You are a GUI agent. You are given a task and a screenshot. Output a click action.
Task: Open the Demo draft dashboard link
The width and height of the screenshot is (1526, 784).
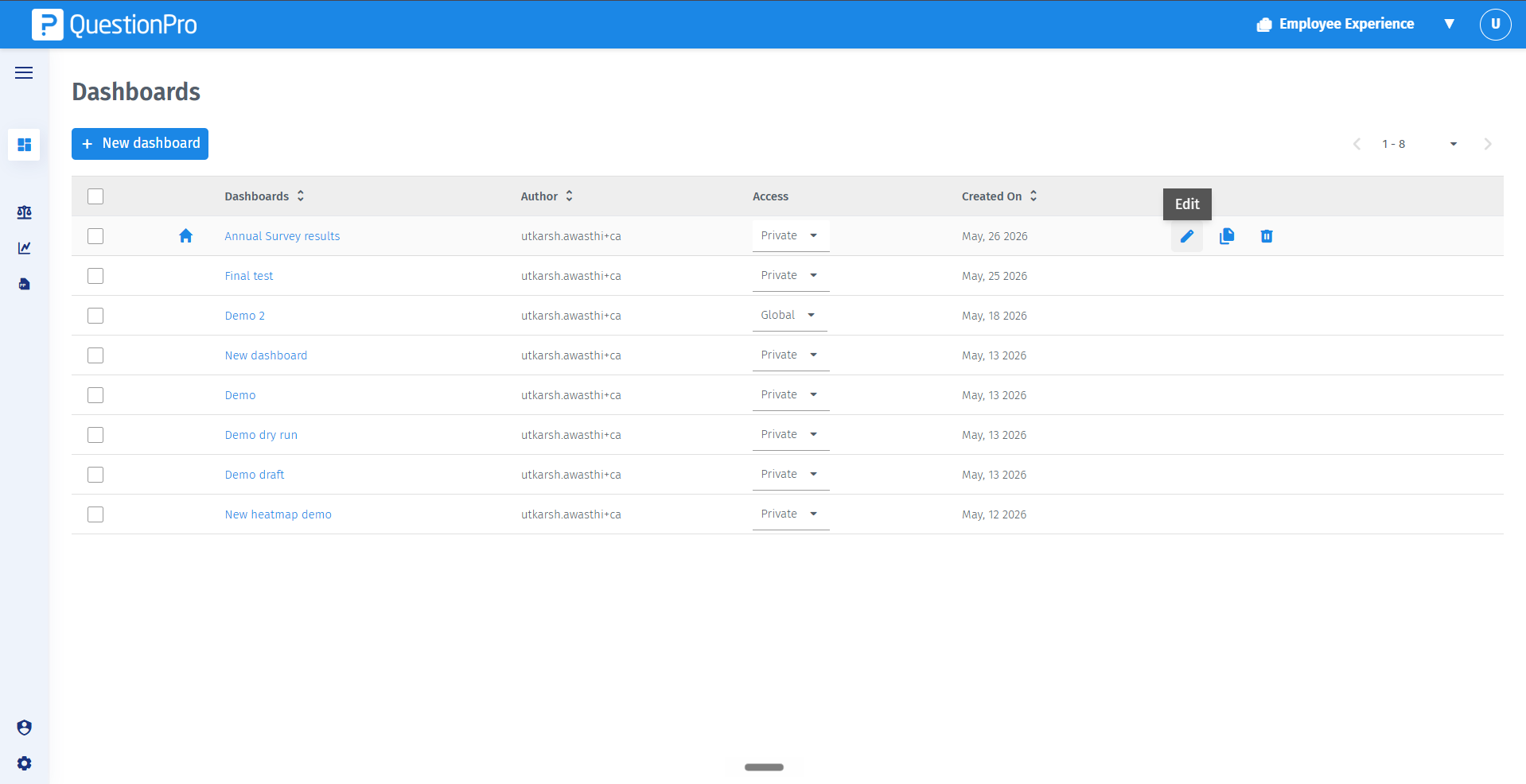pos(254,475)
